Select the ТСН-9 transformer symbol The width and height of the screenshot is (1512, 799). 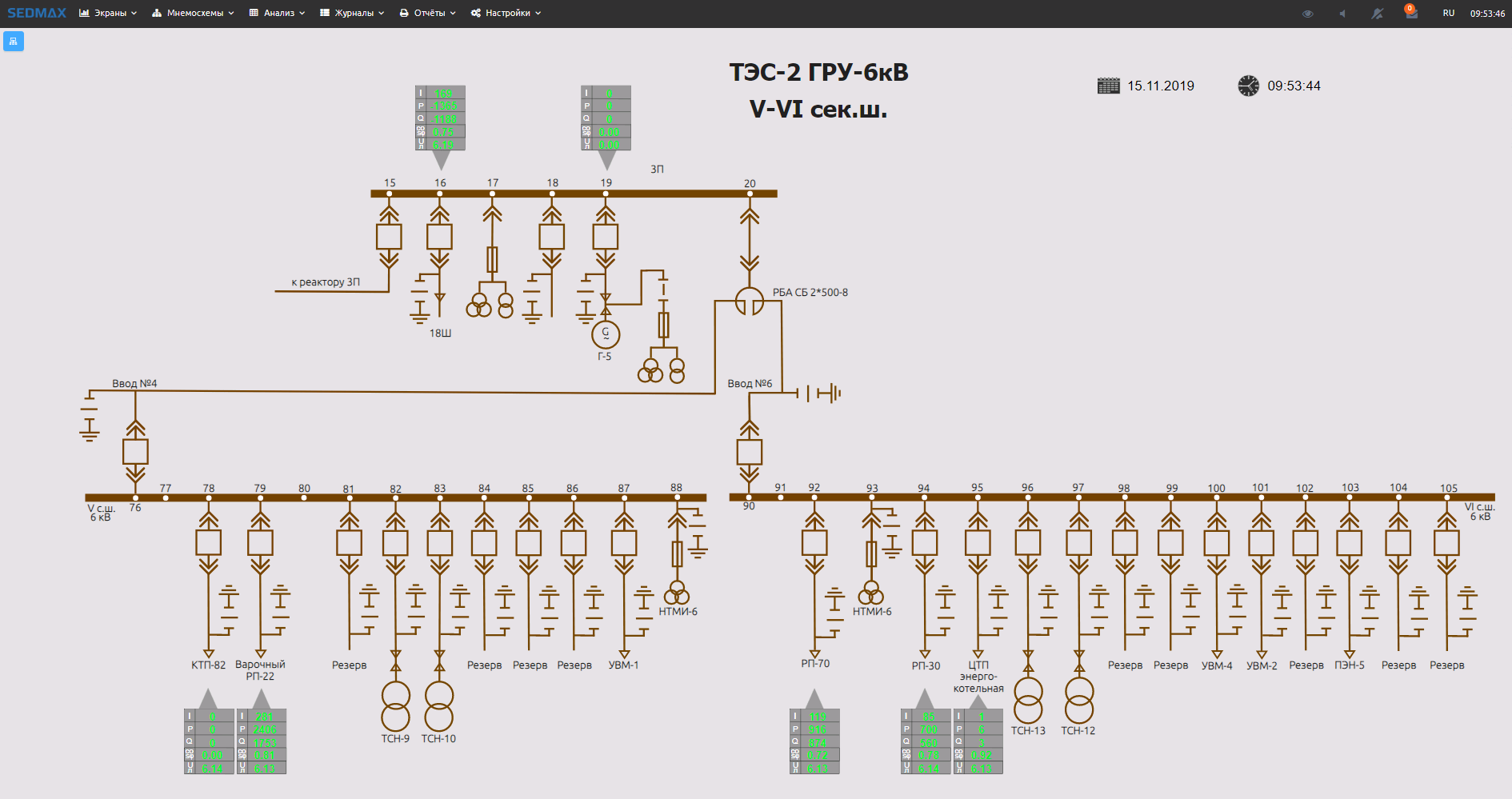[395, 705]
